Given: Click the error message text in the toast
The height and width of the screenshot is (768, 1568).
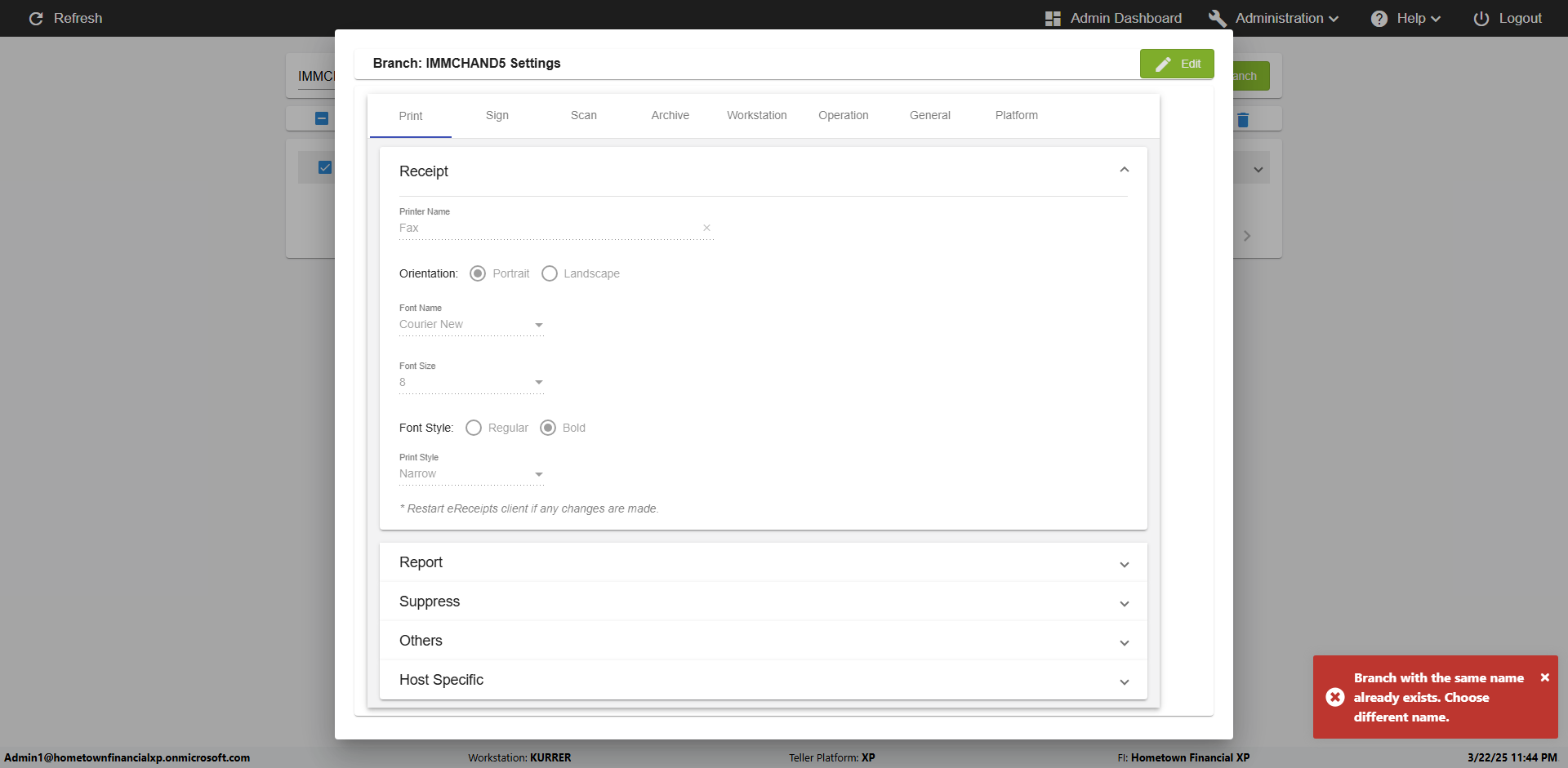Looking at the screenshot, I should (1438, 697).
